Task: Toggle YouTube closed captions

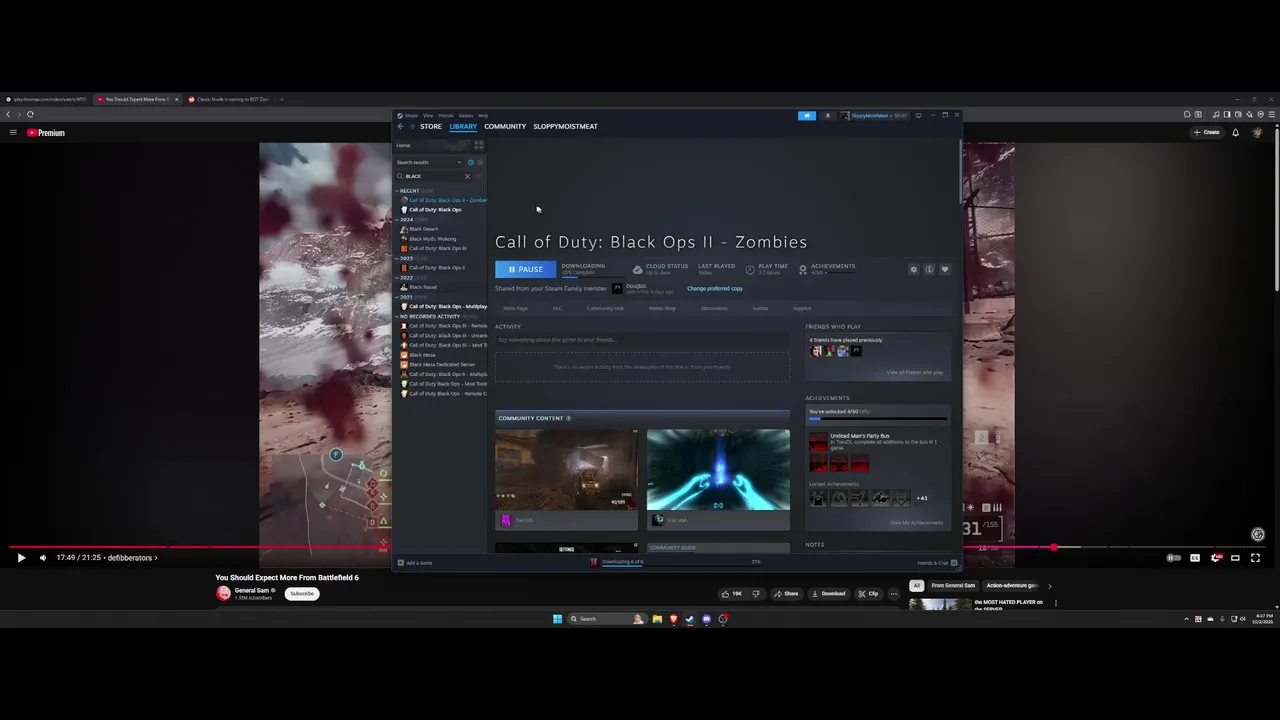Action: [x=1195, y=558]
